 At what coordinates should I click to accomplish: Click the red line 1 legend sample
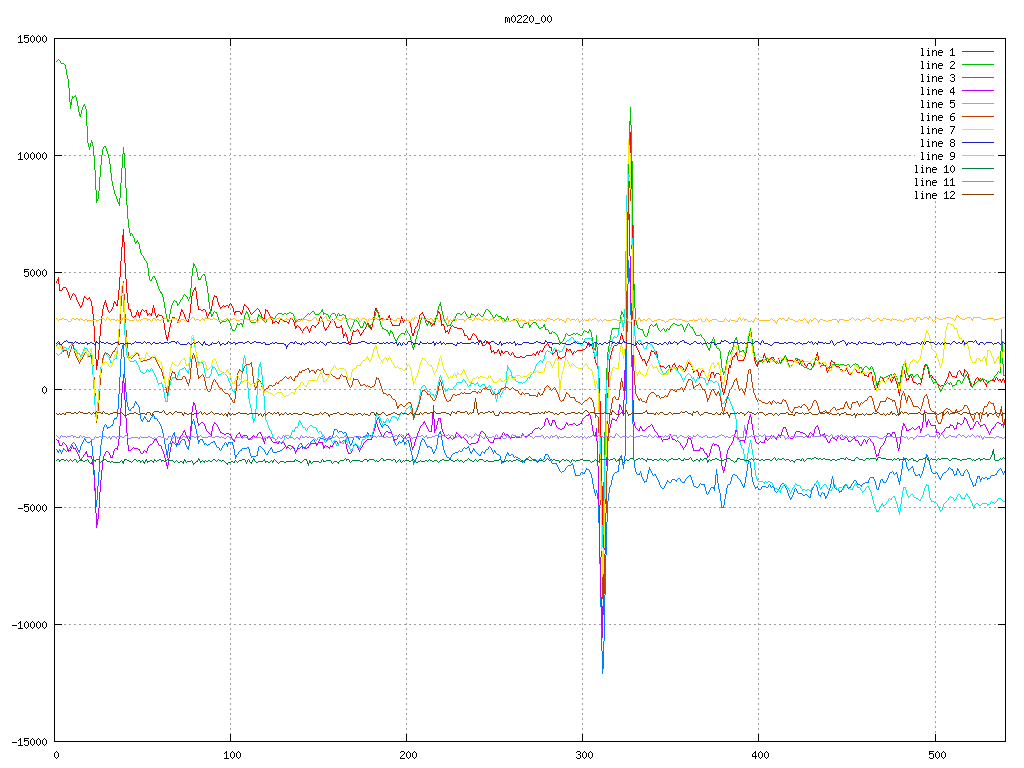click(978, 52)
